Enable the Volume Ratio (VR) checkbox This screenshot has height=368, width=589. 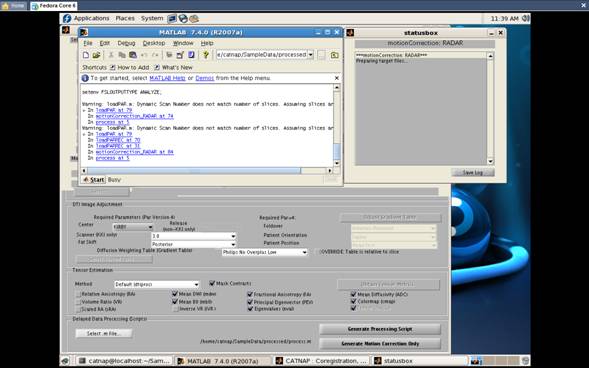pos(79,302)
